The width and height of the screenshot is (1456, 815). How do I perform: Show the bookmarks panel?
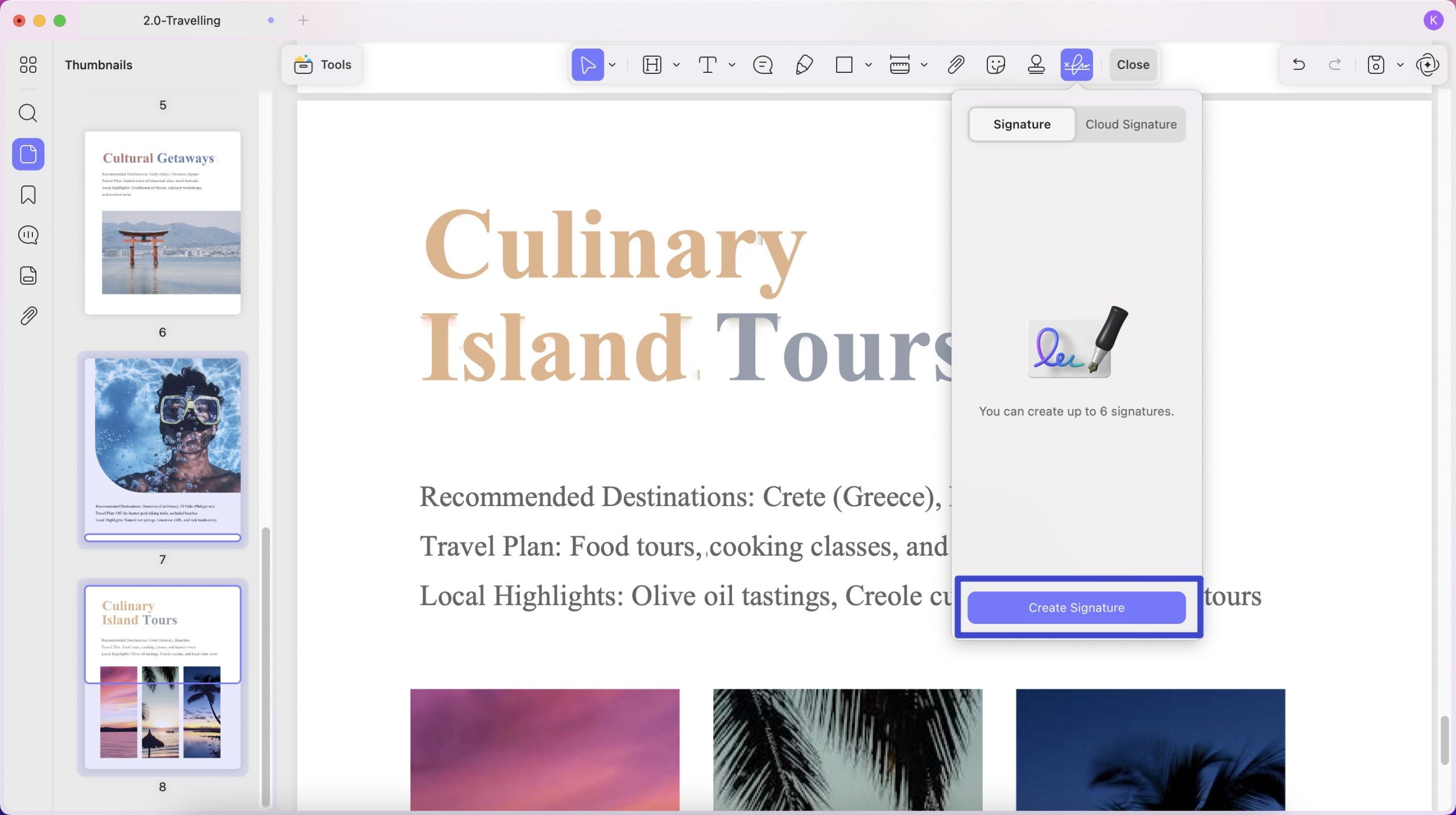pos(28,195)
